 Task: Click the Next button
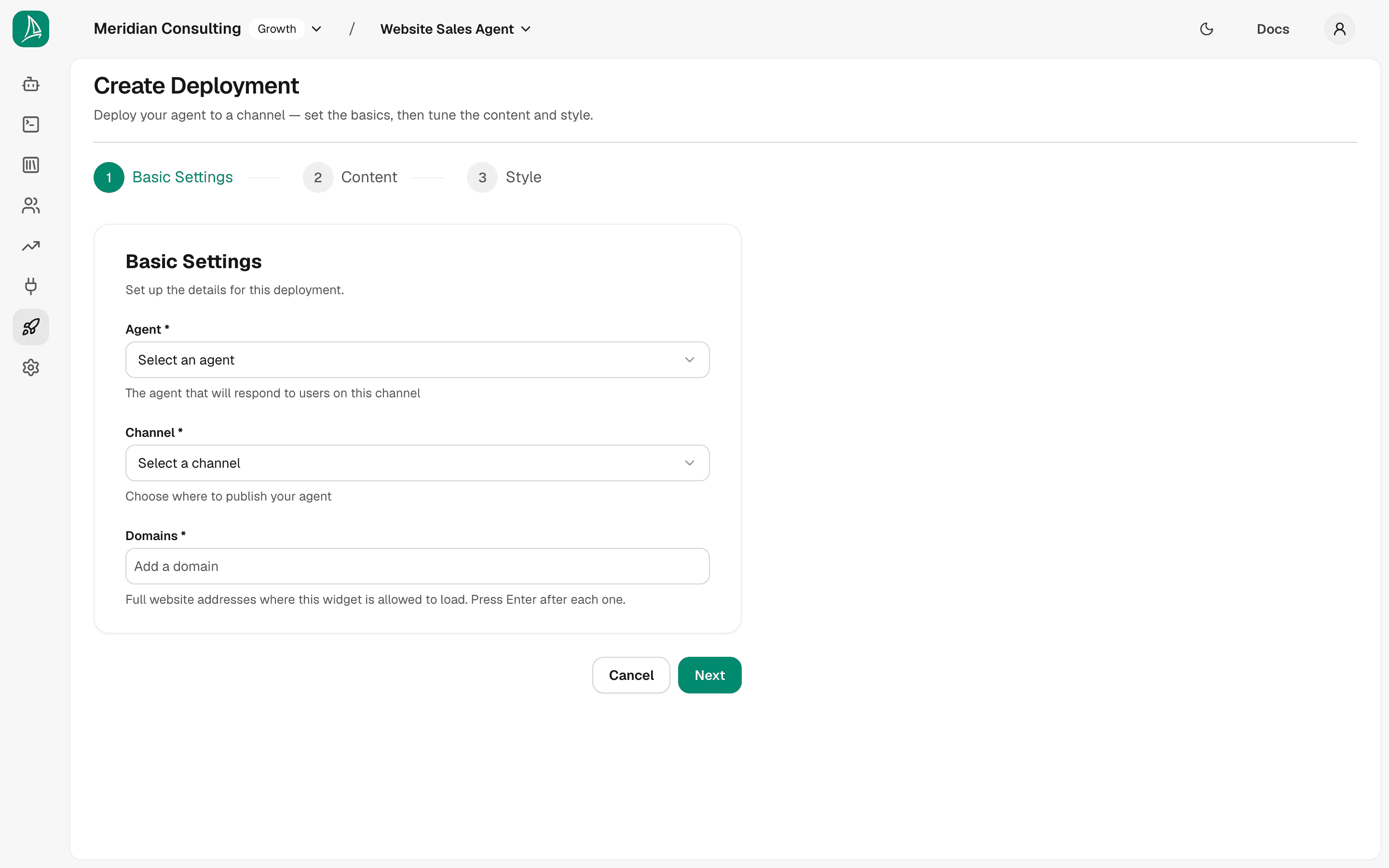coord(709,675)
